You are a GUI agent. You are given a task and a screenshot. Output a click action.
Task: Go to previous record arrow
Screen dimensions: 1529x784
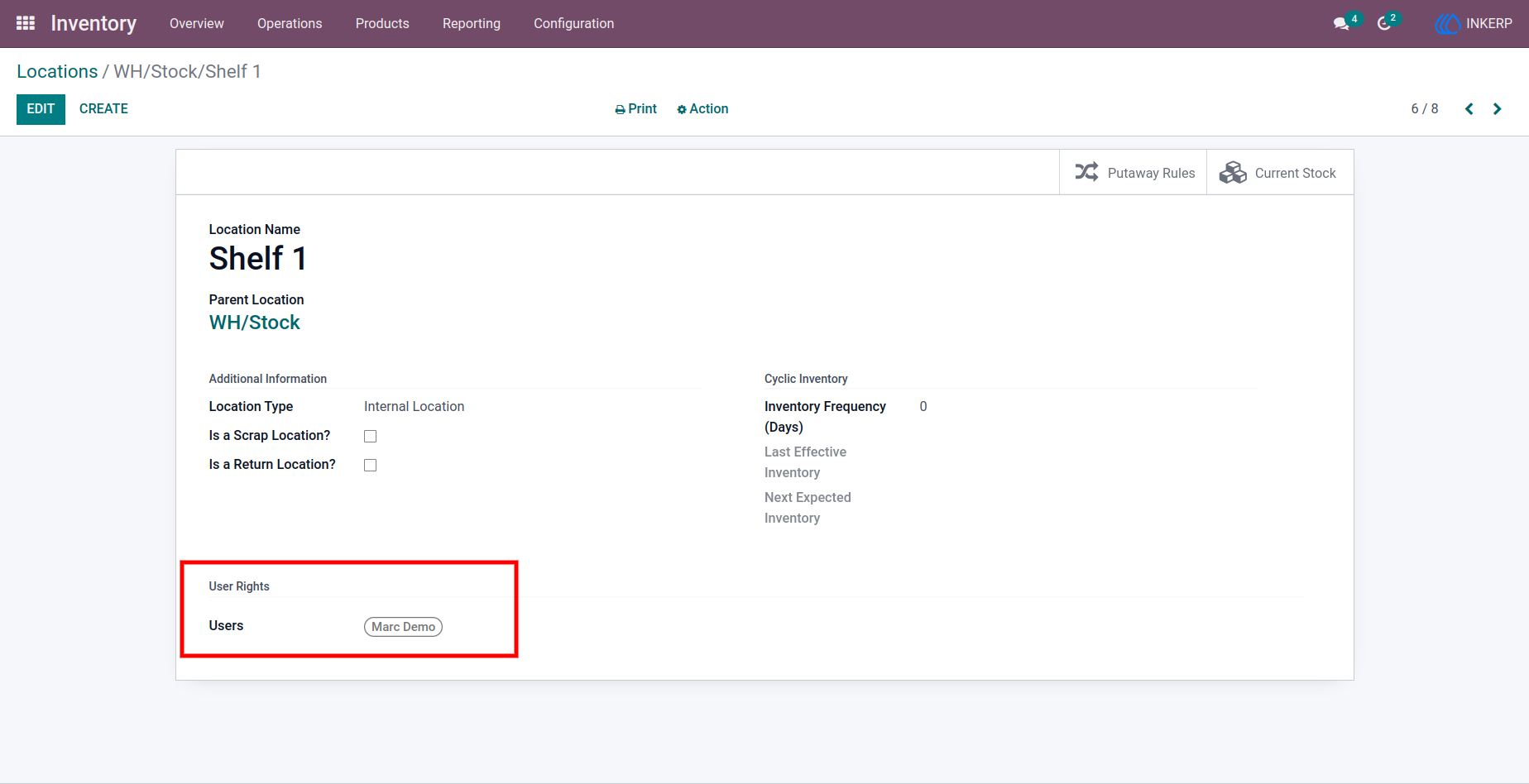pyautogui.click(x=1469, y=109)
